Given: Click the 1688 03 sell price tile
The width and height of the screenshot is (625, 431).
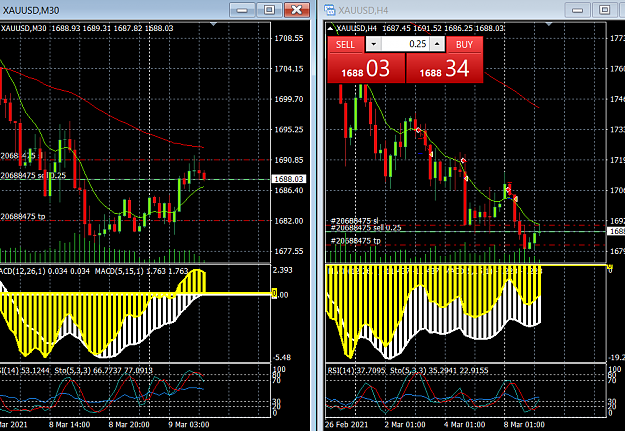Looking at the screenshot, I should [366, 69].
